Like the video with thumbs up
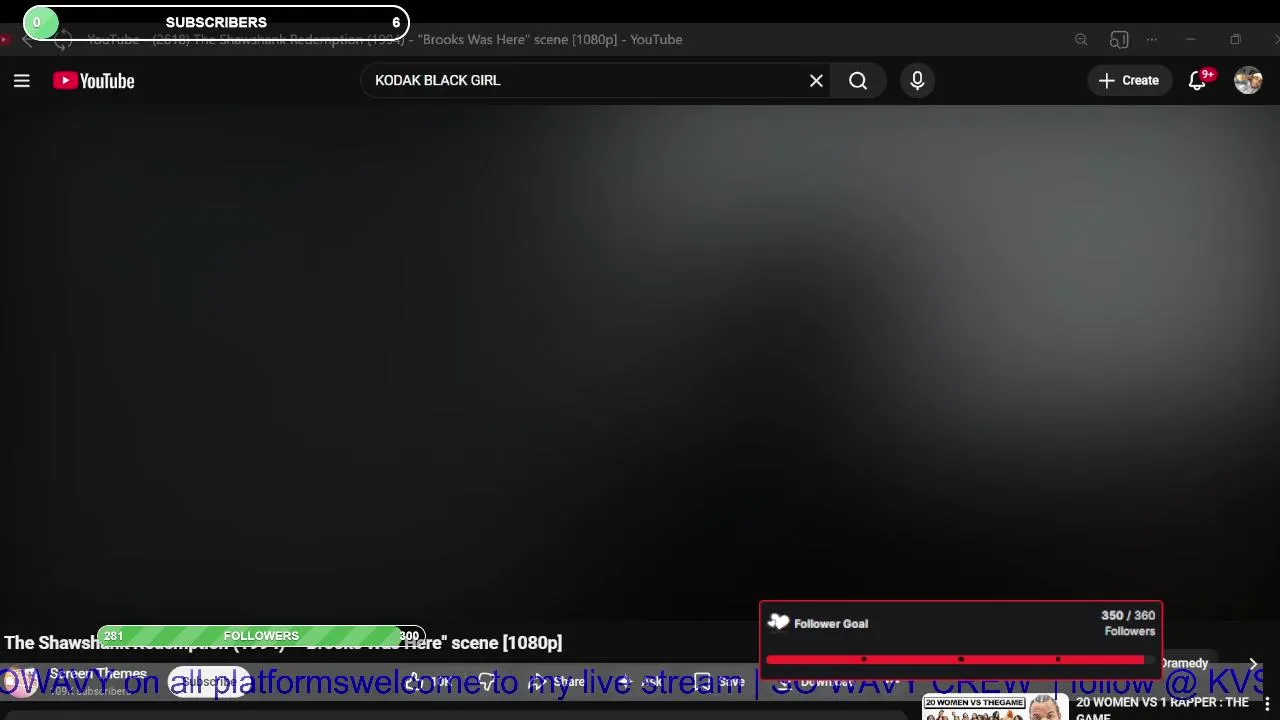Viewport: 1280px width, 720px height. pos(430,682)
